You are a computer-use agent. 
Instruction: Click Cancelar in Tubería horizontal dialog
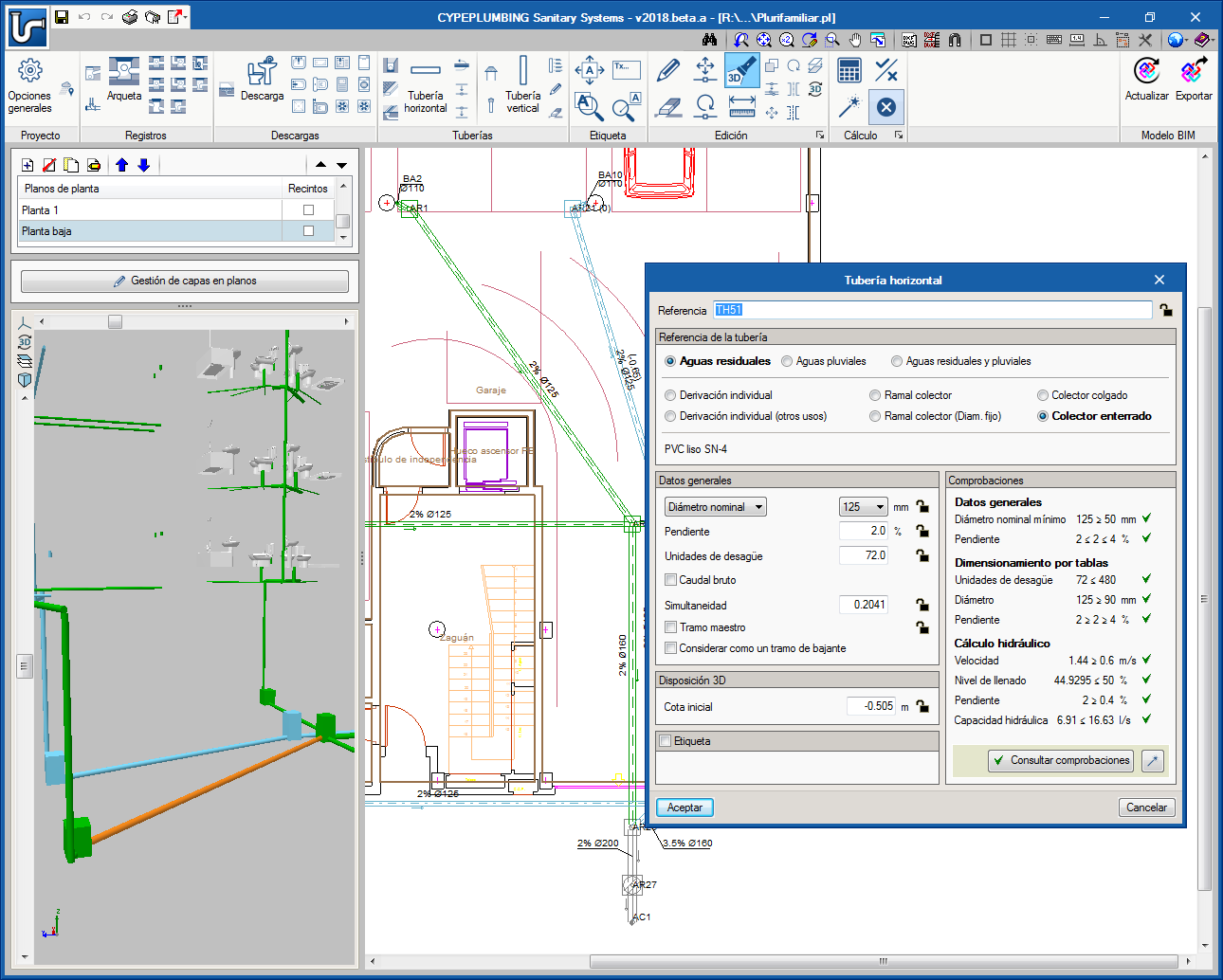click(x=1146, y=808)
